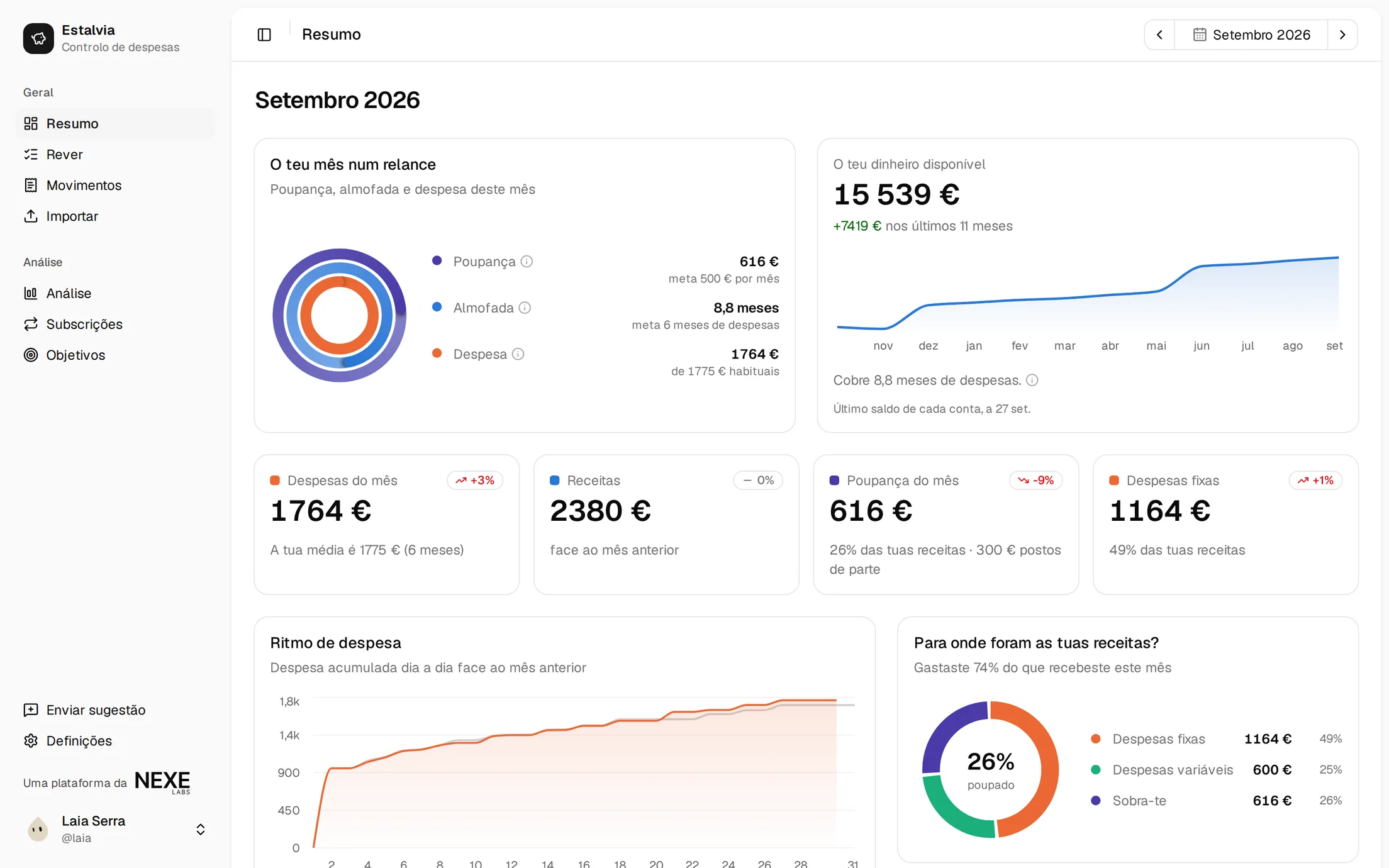1389x868 pixels.
Task: Click the +1% Despesas fixas badge
Action: pos(1315,481)
